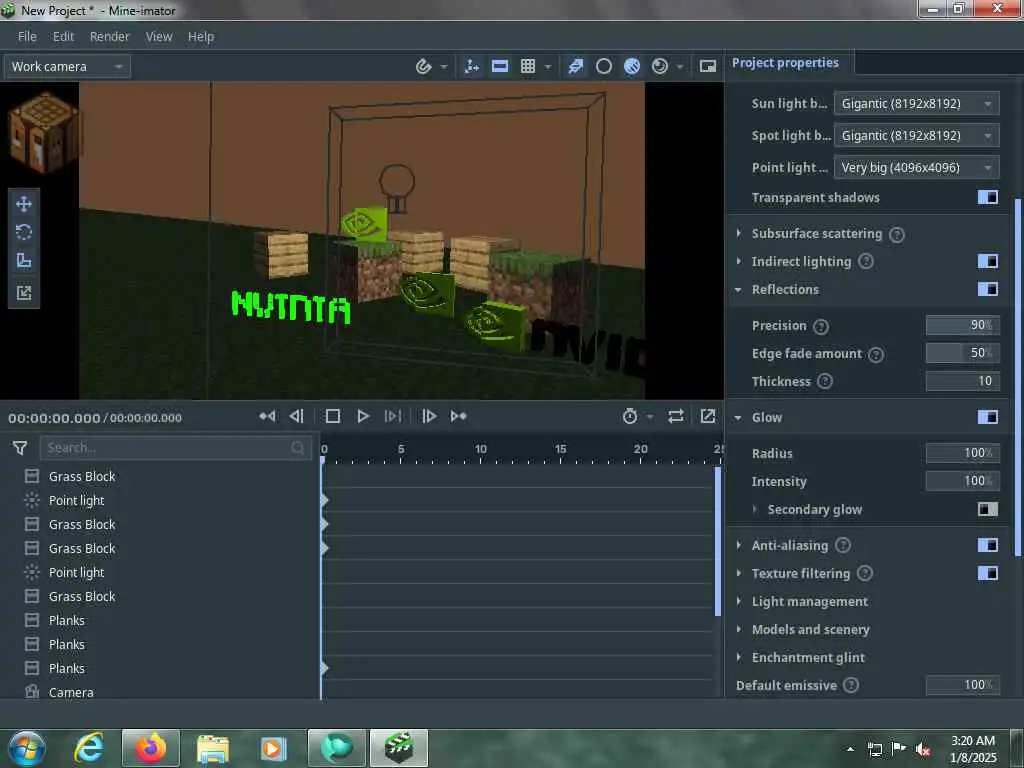Select the Camera item in timeline list
The height and width of the screenshot is (768, 1024).
point(71,692)
